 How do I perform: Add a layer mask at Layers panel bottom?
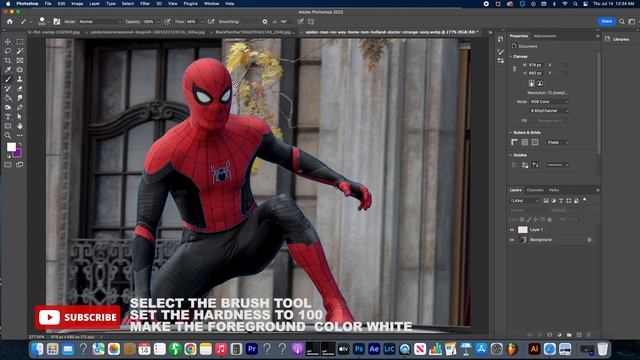point(549,335)
